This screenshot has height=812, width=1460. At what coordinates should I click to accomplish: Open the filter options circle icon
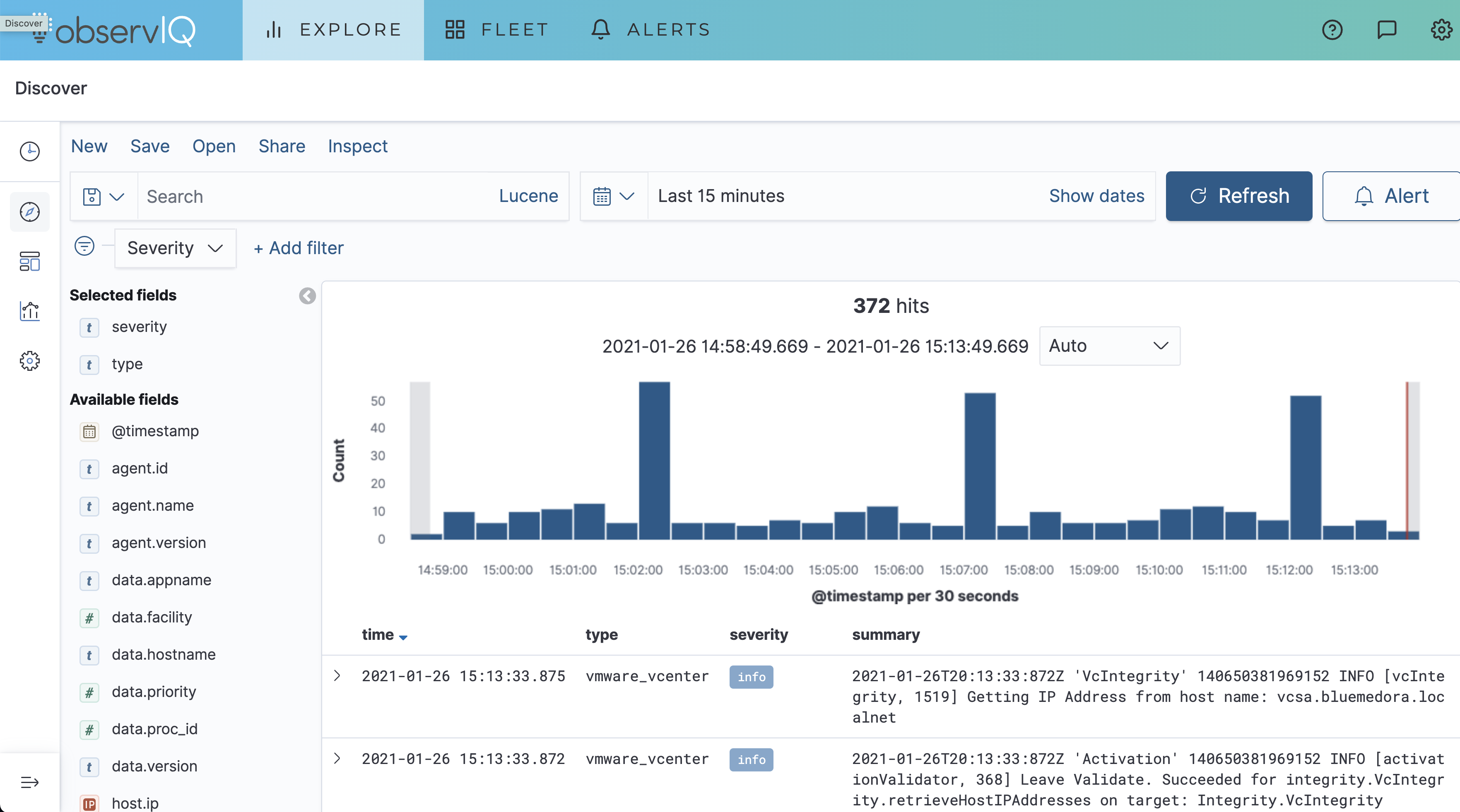coord(84,246)
